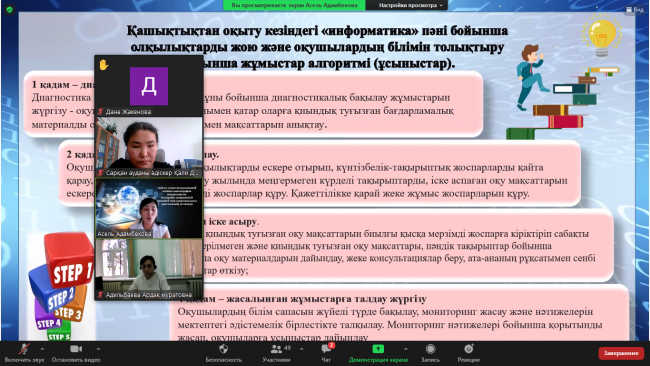The width and height of the screenshot is (650, 366).
Task: Start Демонстрация экрана screen share
Action: coord(378,353)
